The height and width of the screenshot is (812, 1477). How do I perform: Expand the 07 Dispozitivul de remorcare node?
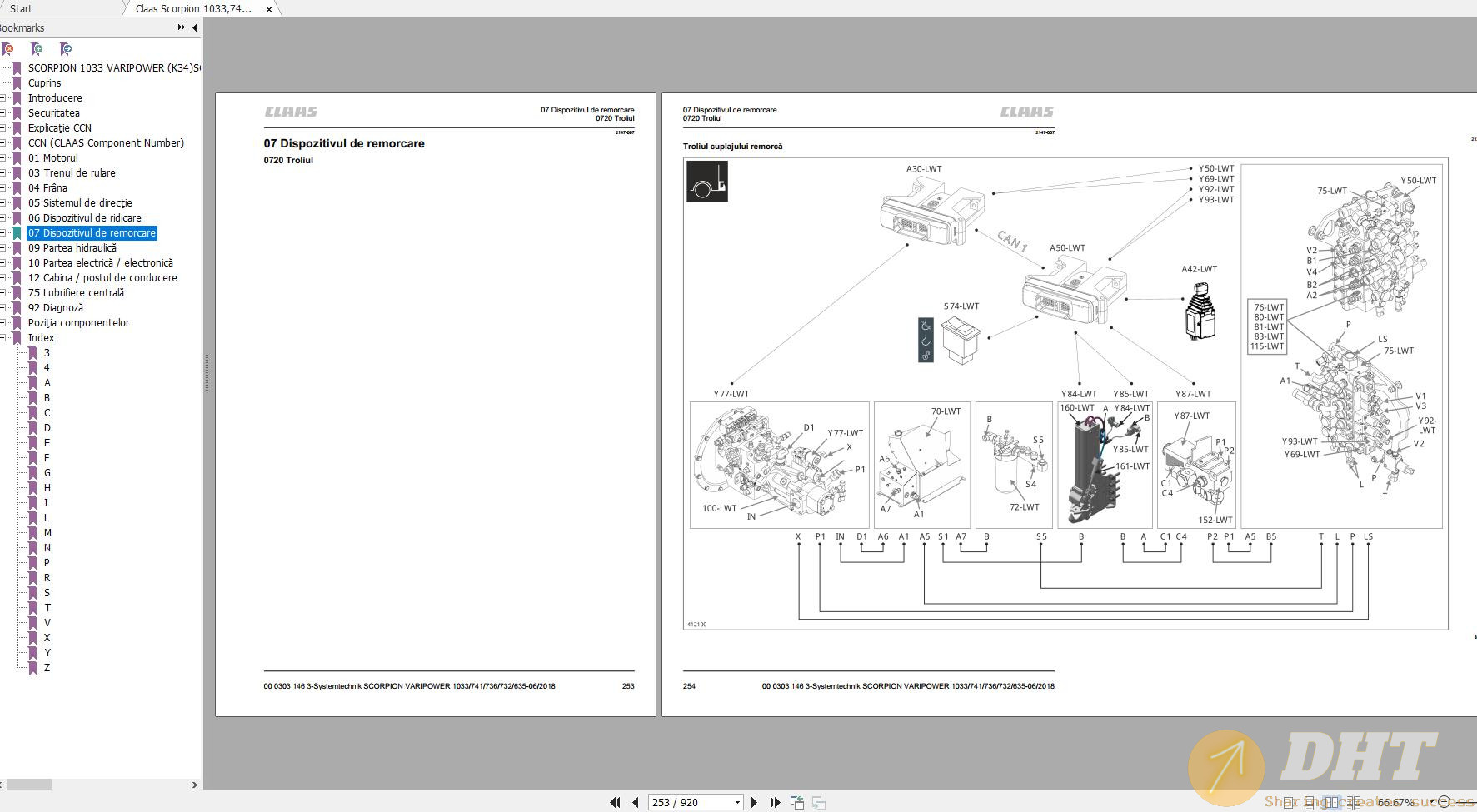[x=2, y=232]
